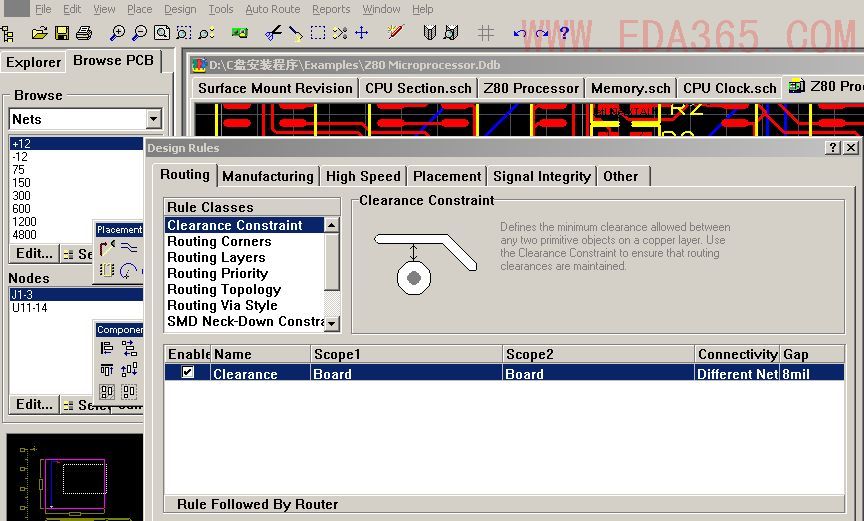Click the Browse Library book icon
Screen dimensions: 864x521
[429, 33]
